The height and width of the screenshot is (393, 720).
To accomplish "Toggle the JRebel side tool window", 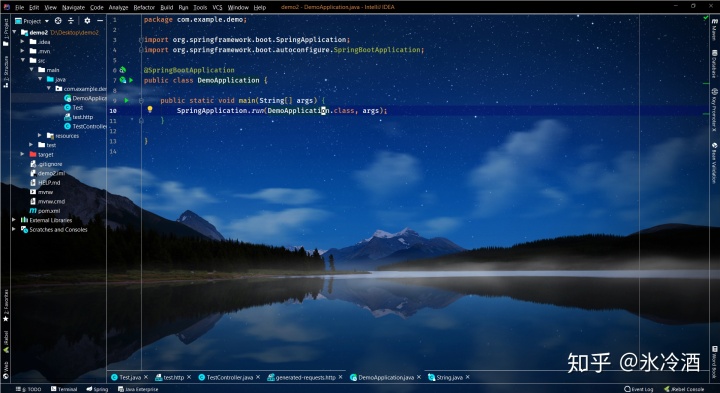I will 6,342.
